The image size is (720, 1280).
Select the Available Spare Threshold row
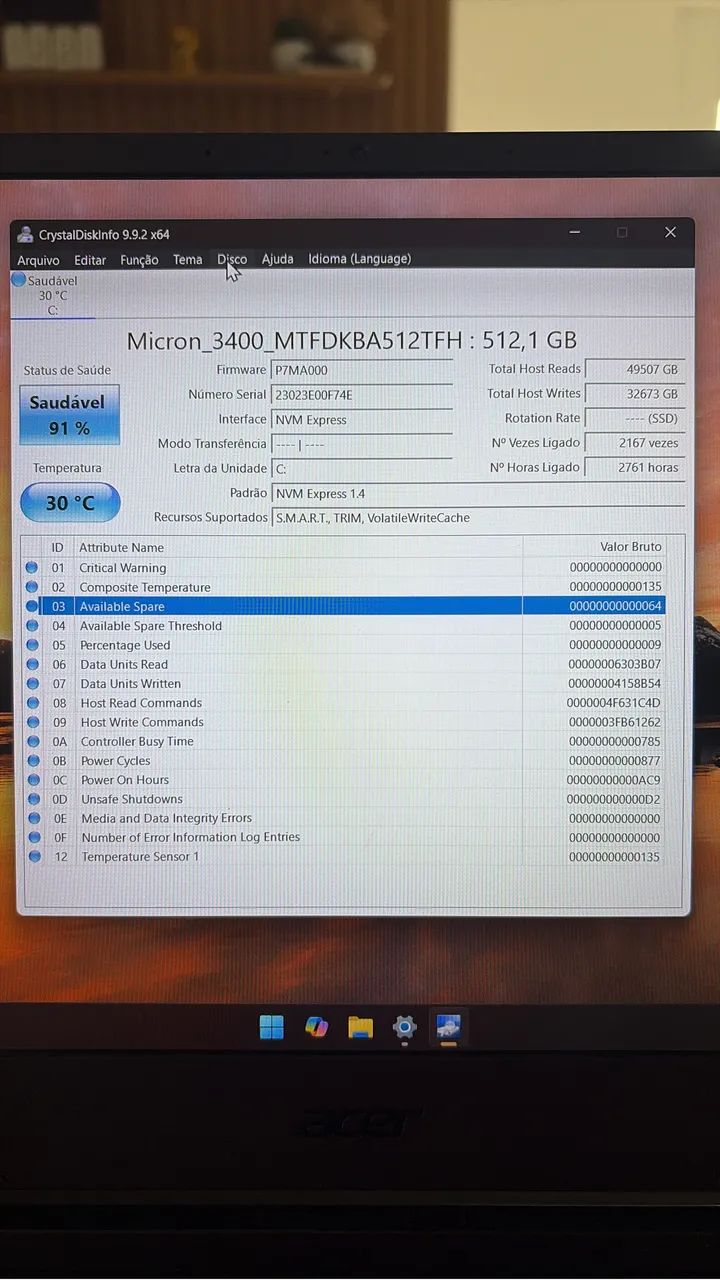(x=344, y=626)
